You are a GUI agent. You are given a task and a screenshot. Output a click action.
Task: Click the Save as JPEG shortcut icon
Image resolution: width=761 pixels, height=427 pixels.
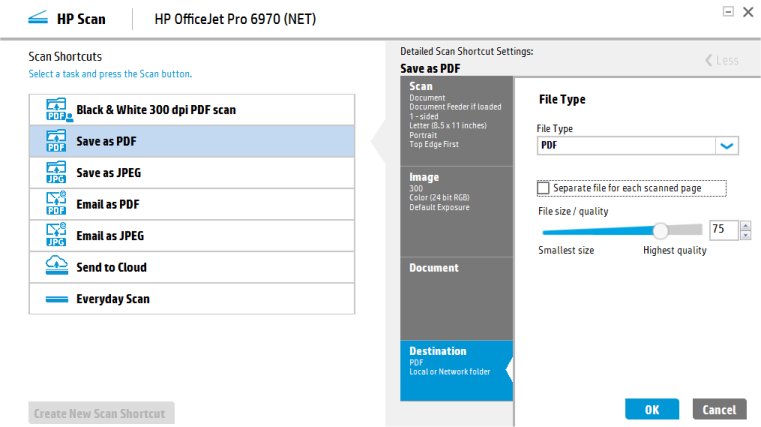tap(56, 172)
